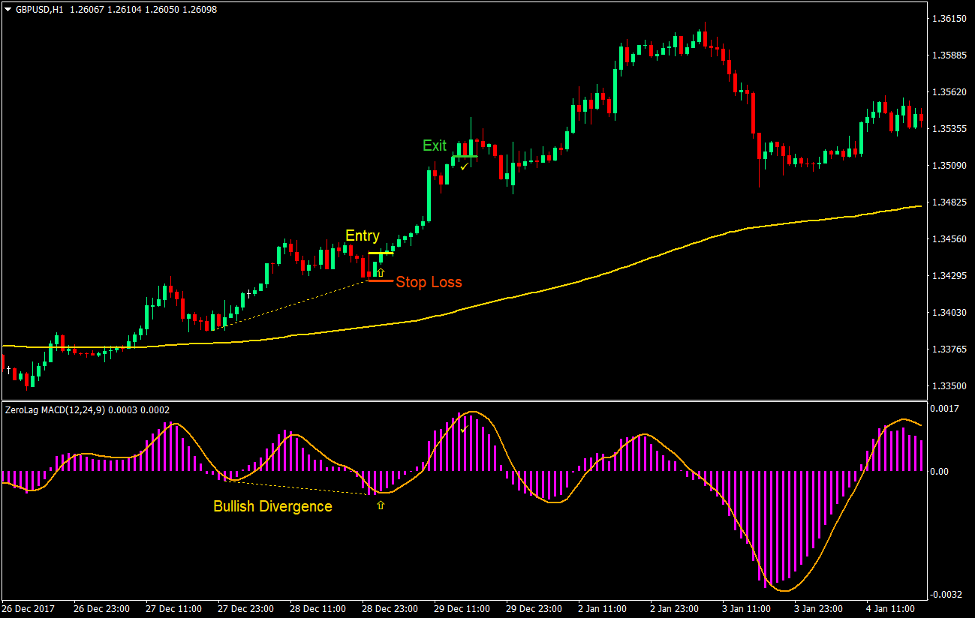Select the yellow up arrow below the Entry candle
Screen dimensions: 977x618
pyautogui.click(x=381, y=270)
